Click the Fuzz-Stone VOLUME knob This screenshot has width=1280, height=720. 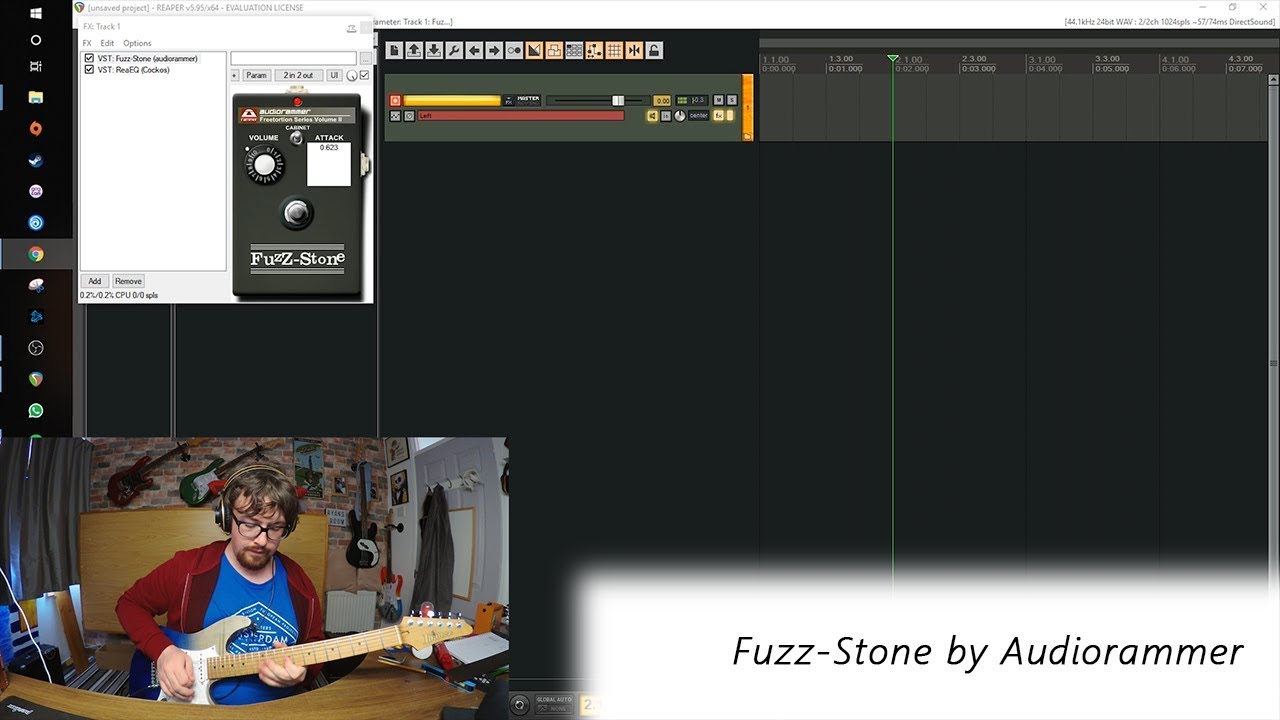264,165
